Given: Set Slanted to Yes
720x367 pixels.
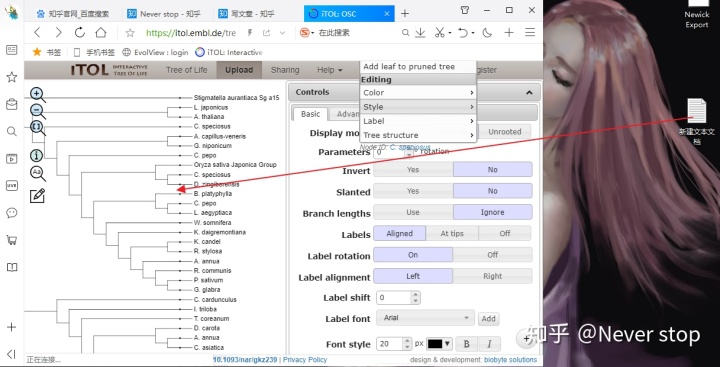Looking at the screenshot, I should click(x=413, y=191).
